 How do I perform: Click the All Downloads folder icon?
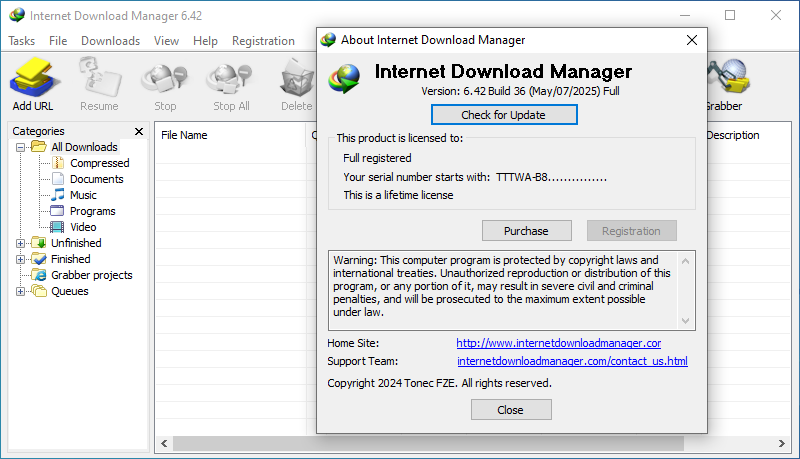[x=39, y=147]
